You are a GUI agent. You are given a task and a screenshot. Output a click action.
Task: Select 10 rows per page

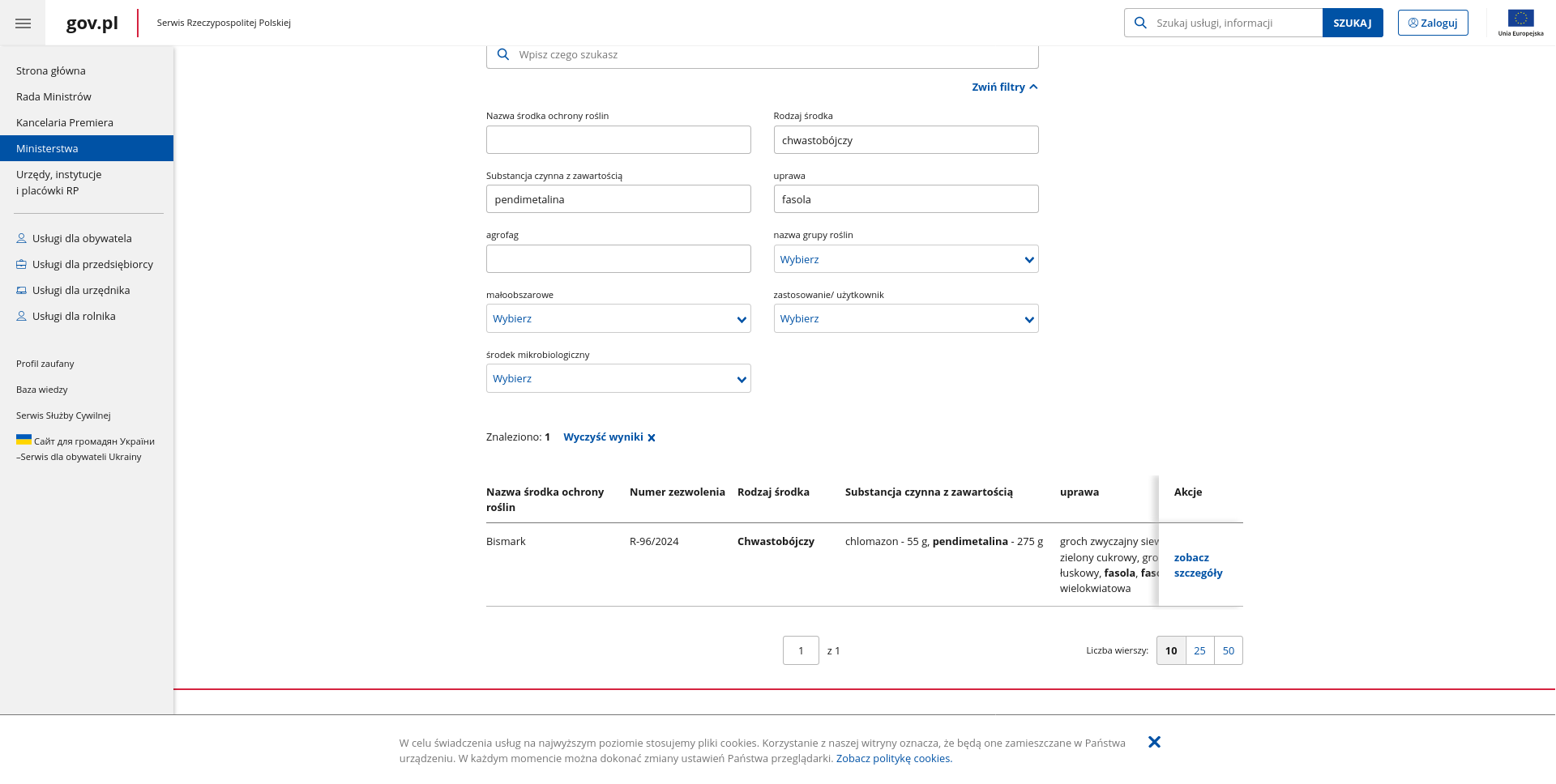point(1171,651)
